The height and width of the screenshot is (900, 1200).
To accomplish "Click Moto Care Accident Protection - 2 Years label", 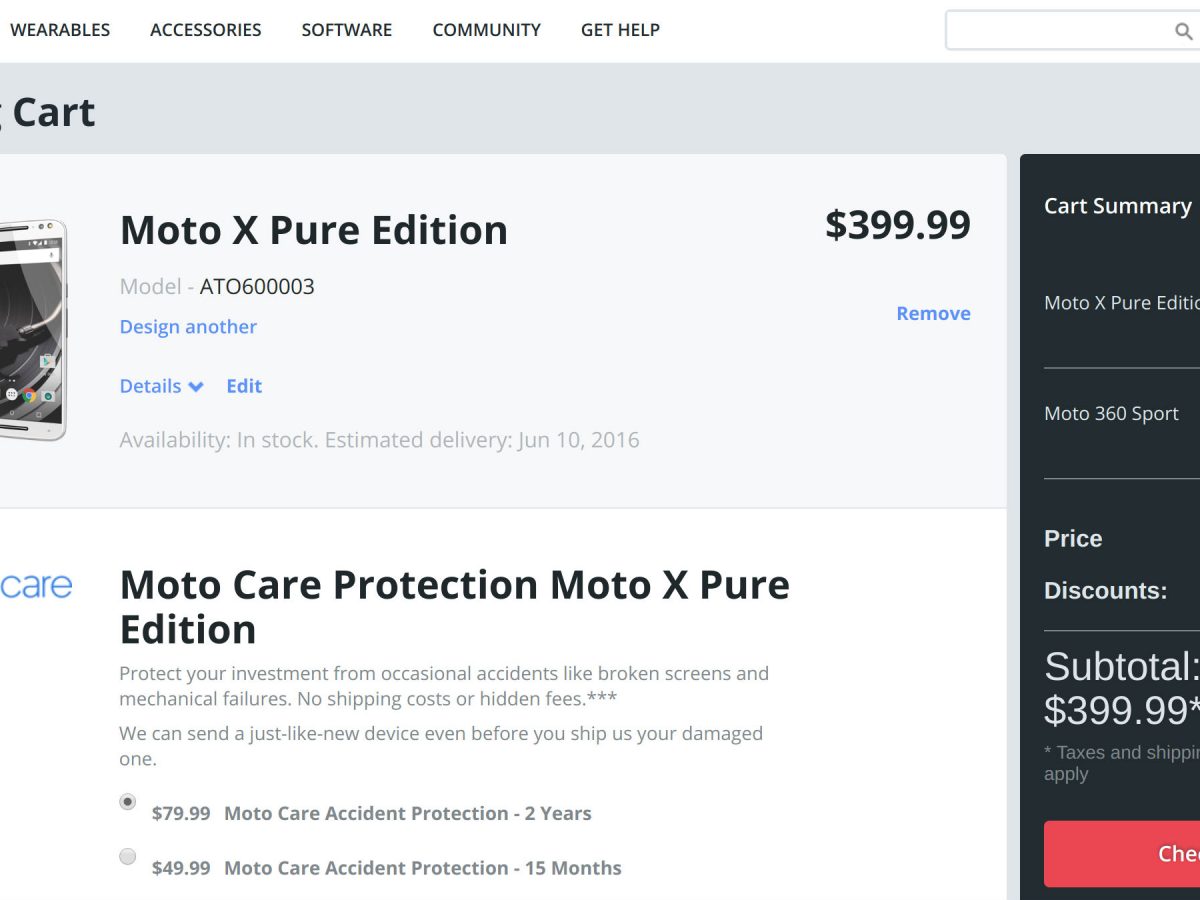I will [408, 814].
